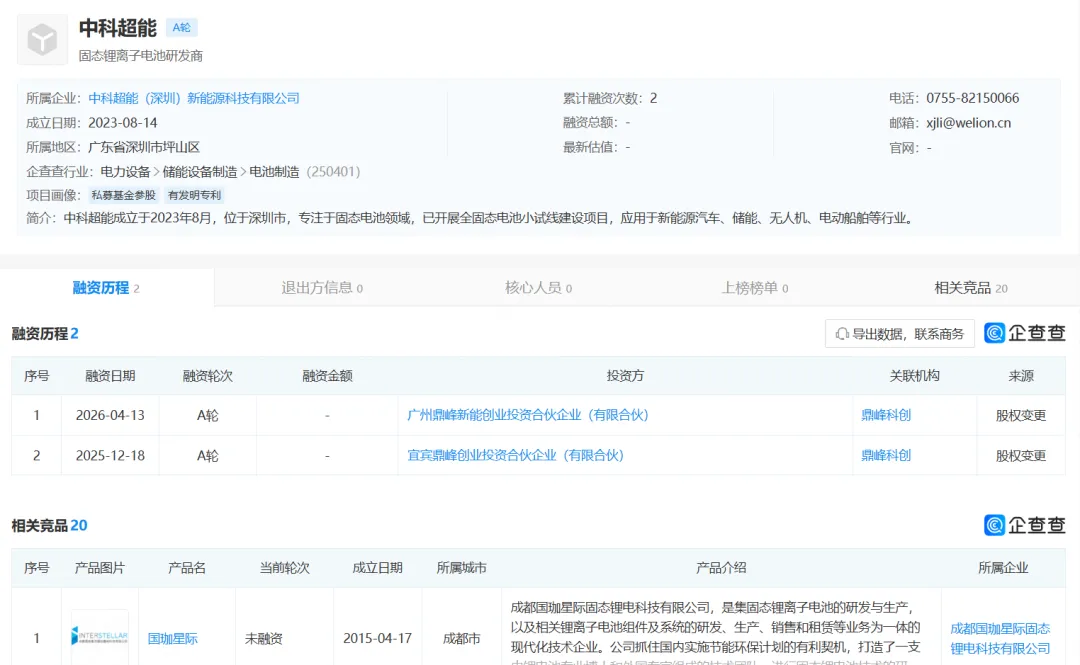Click the date cell 2025-12-18
This screenshot has width=1080, height=665.
(x=110, y=456)
